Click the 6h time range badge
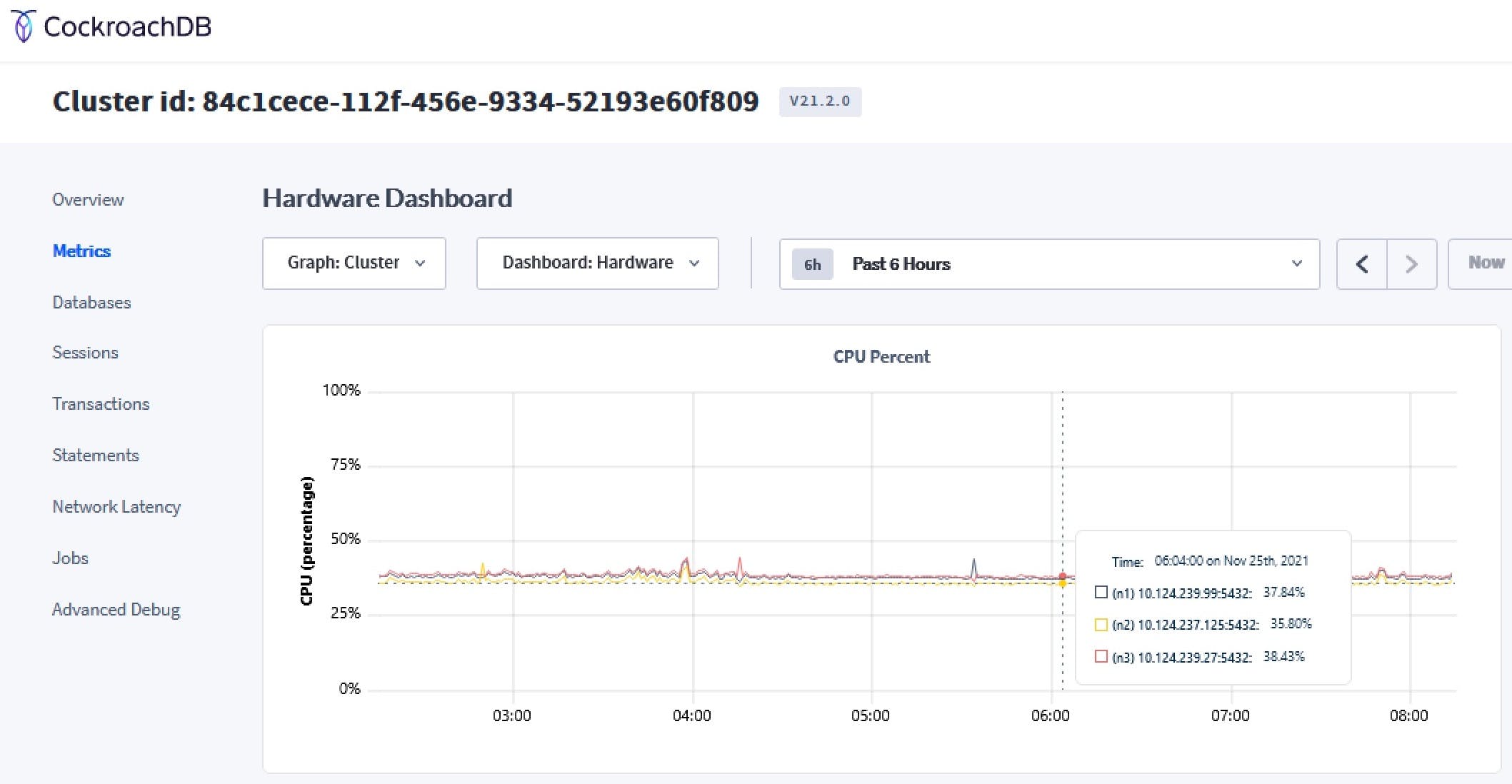The width and height of the screenshot is (1512, 784). click(x=812, y=265)
